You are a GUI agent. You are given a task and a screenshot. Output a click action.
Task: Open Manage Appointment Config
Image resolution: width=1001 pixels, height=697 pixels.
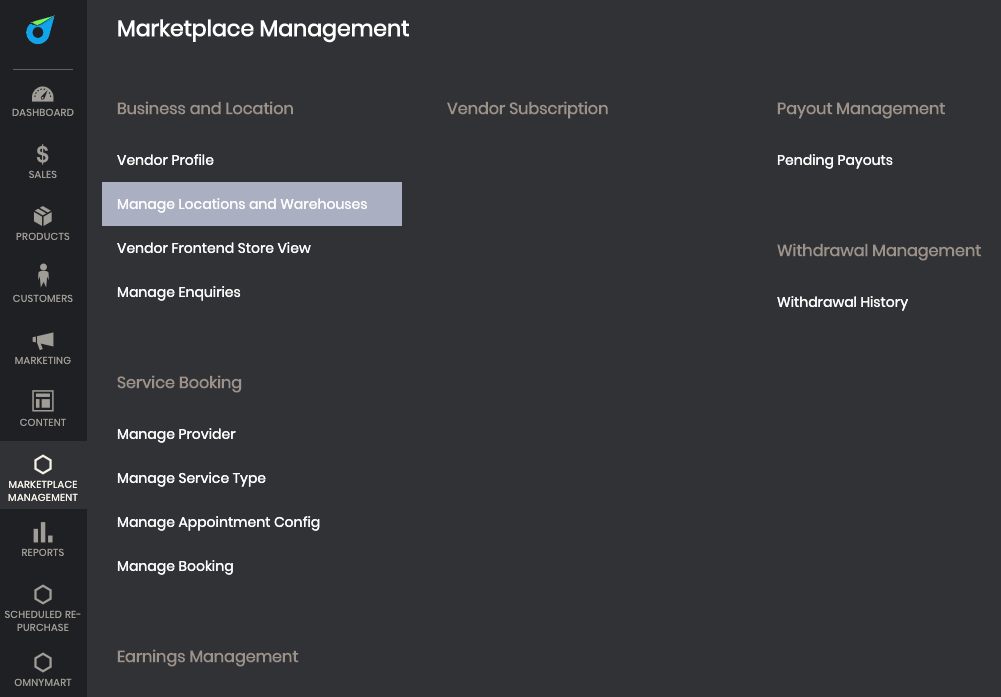(x=218, y=522)
